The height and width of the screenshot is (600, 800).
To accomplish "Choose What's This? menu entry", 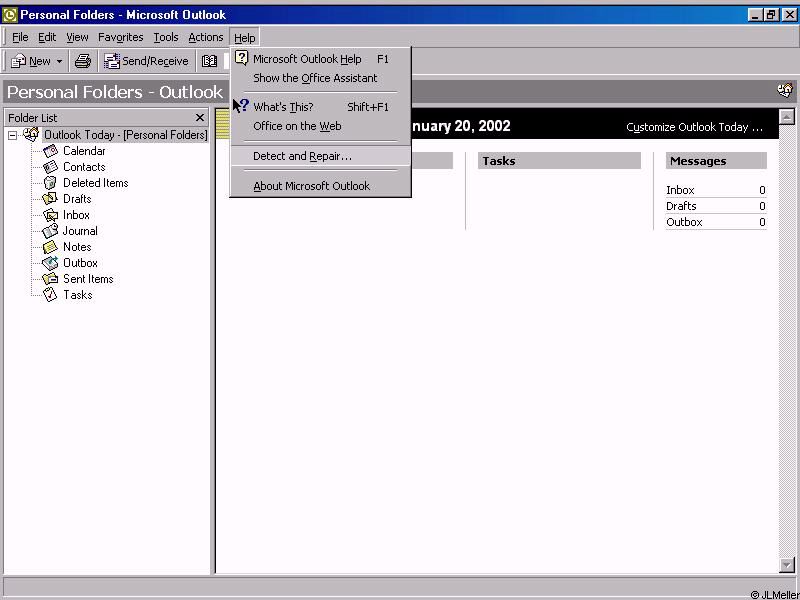I will (x=320, y=107).
